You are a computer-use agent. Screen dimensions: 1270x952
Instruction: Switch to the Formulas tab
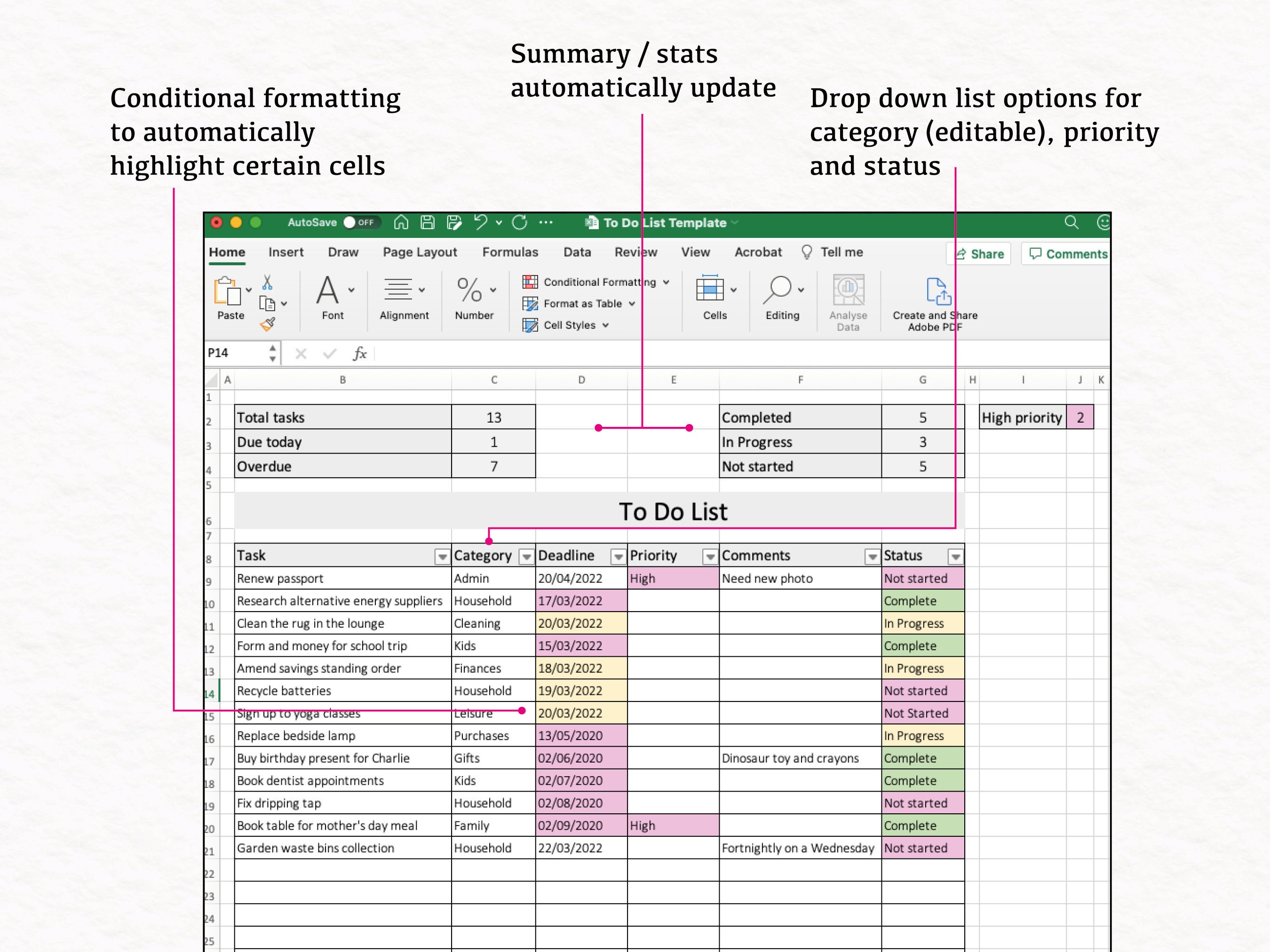[510, 252]
